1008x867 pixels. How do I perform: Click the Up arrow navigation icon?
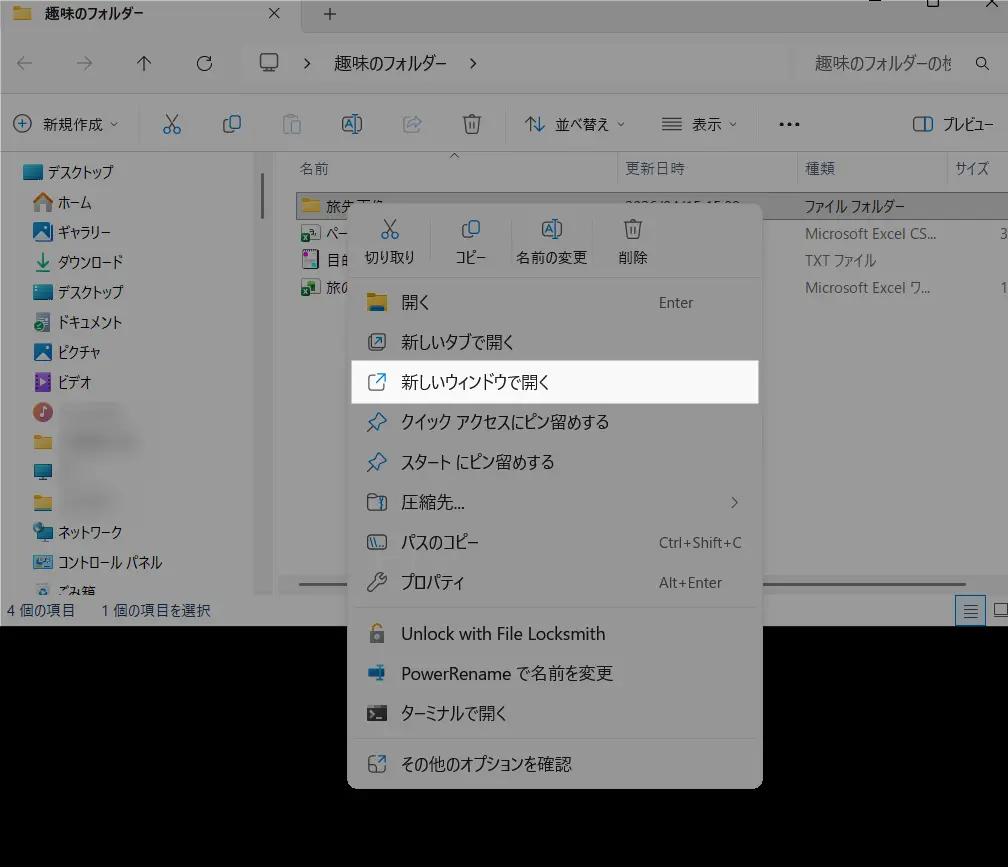(144, 63)
